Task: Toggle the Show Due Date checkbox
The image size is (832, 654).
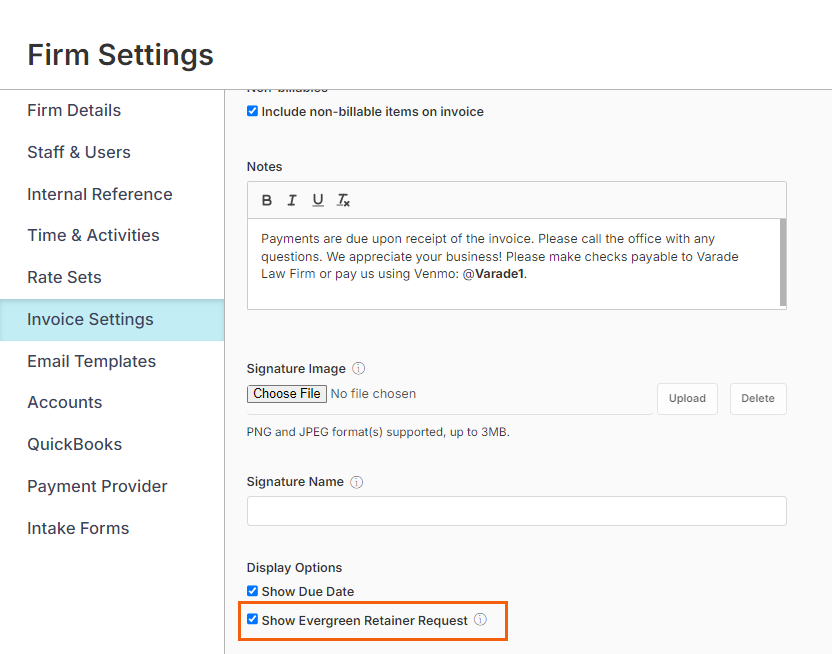Action: point(253,591)
